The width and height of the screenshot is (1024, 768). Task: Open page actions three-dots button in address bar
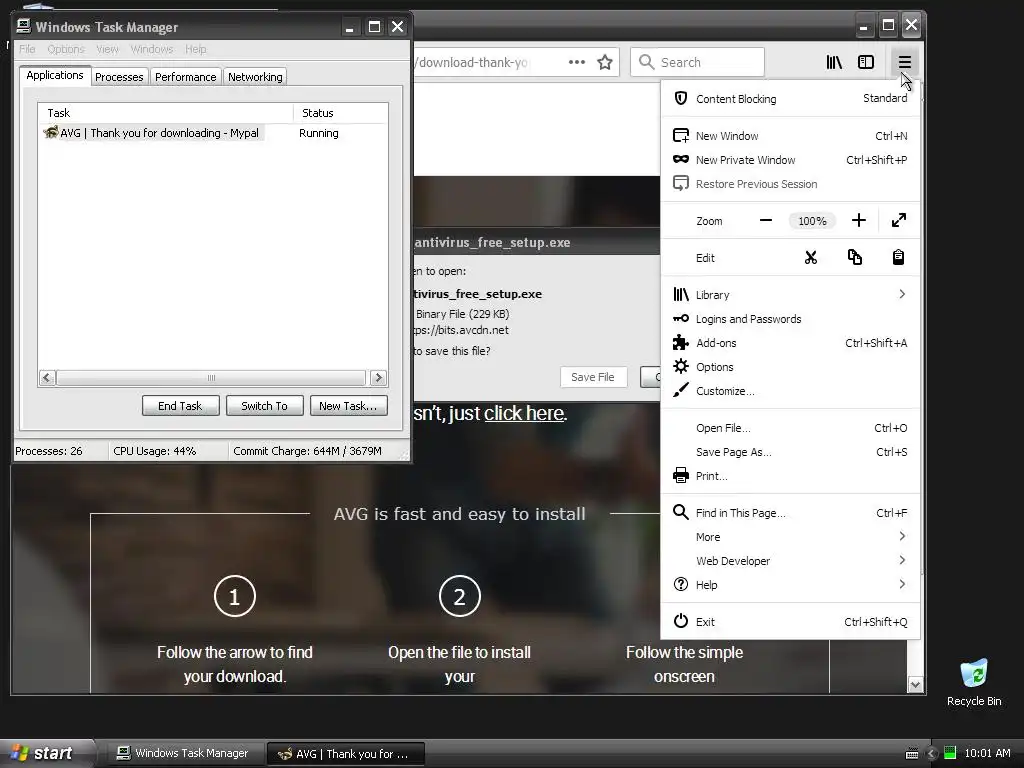pyautogui.click(x=577, y=62)
